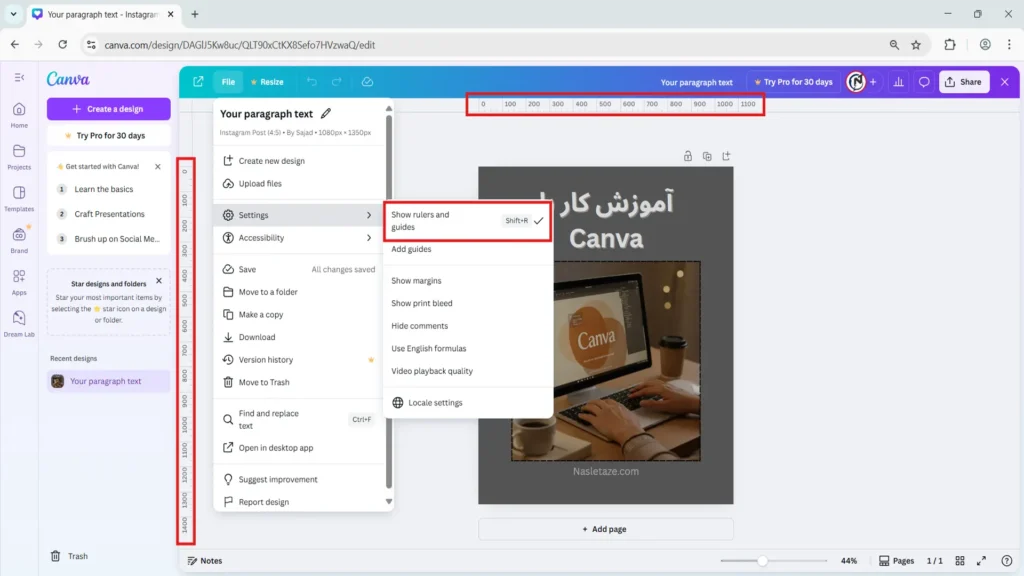
Task: Expand the Settings submenu
Action: coord(299,215)
